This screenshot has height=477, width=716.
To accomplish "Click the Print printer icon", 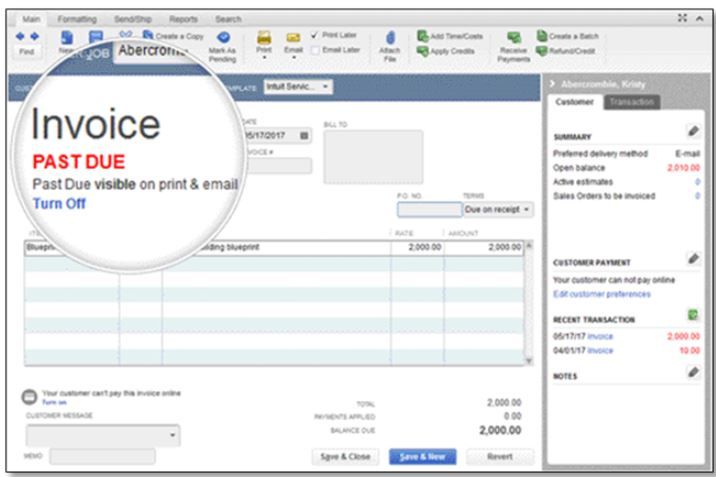I will coord(264,37).
